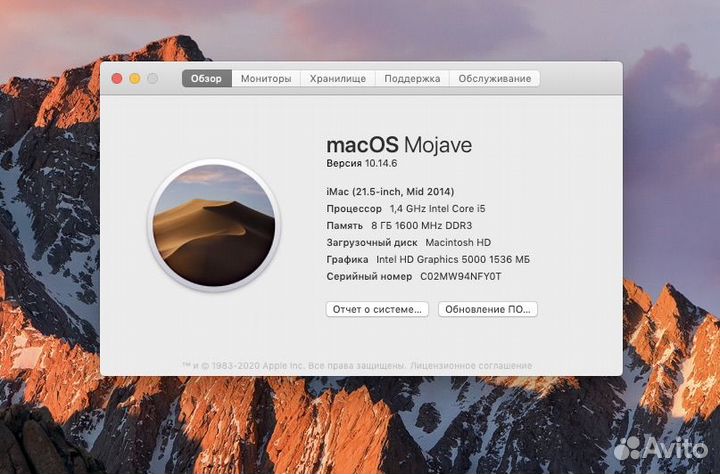
Task: Click the 1,4 GHz Intel Core i5 value
Action: pos(437,209)
